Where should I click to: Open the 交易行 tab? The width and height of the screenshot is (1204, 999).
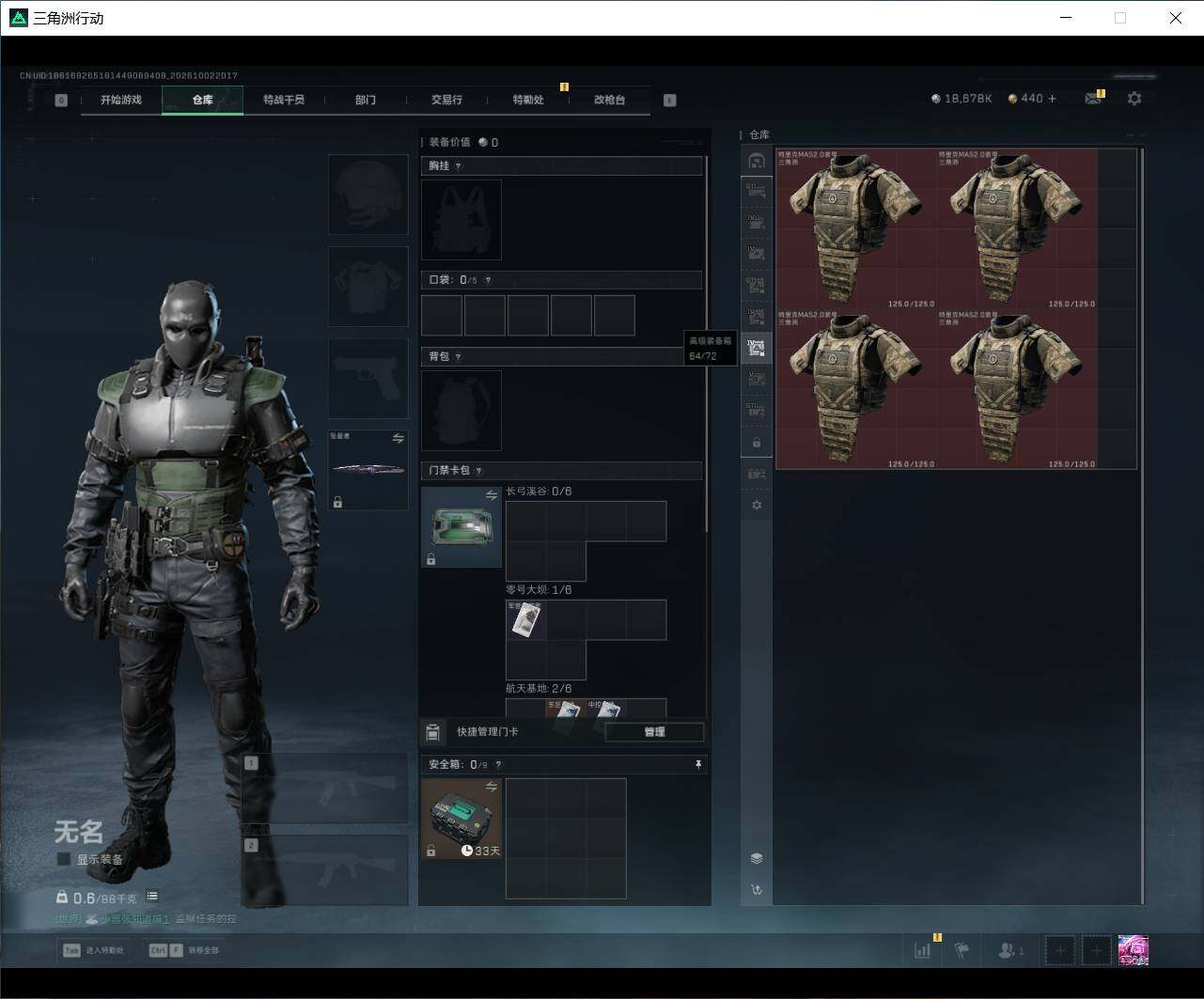tap(446, 100)
